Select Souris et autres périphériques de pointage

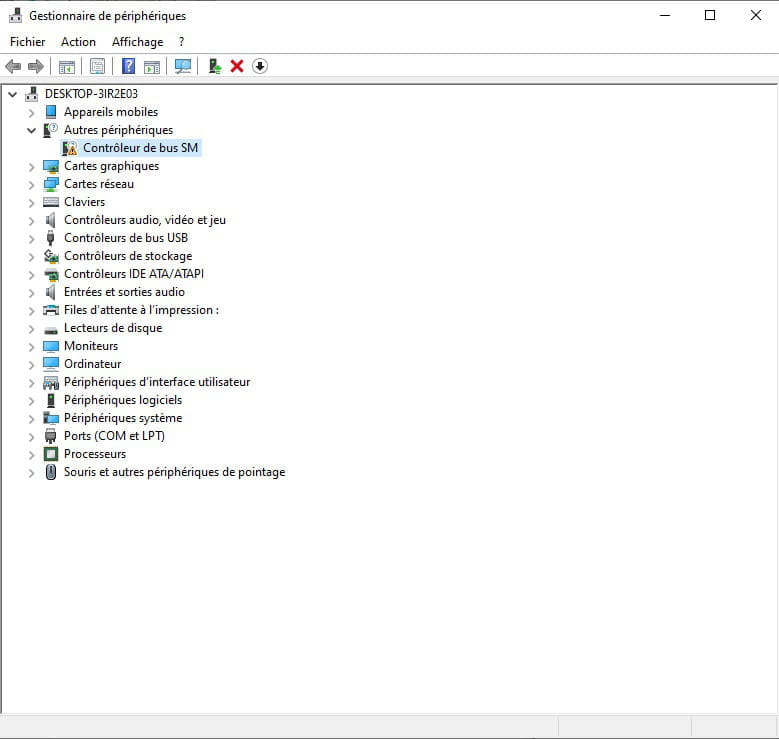coord(174,472)
